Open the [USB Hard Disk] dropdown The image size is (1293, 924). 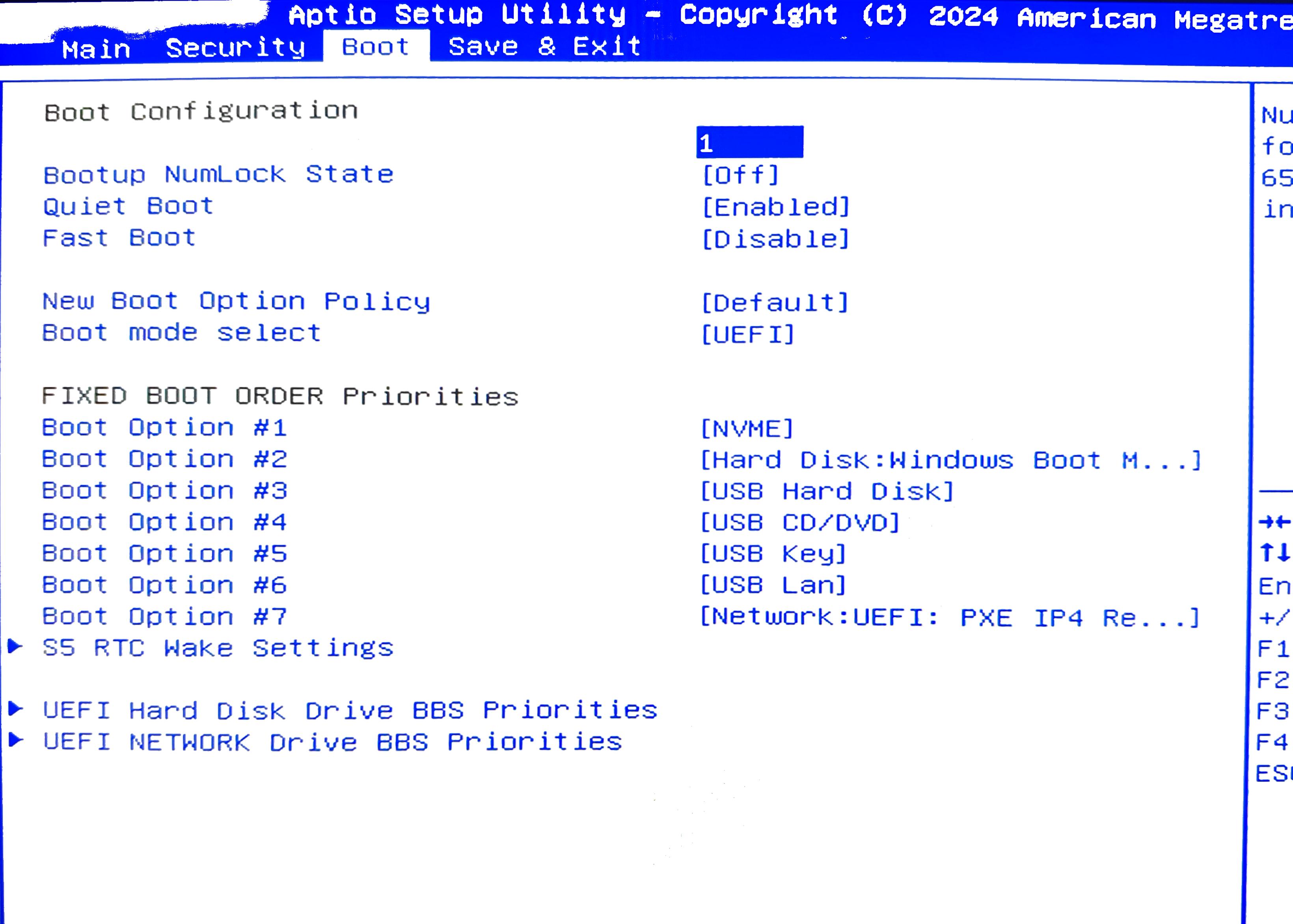pos(827,491)
